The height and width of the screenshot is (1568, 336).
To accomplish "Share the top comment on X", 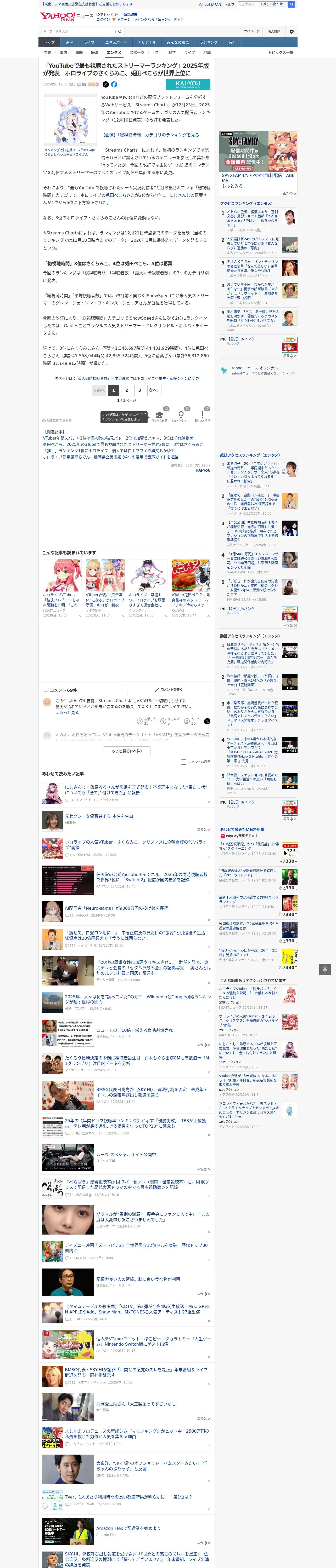I will (x=207, y=721).
